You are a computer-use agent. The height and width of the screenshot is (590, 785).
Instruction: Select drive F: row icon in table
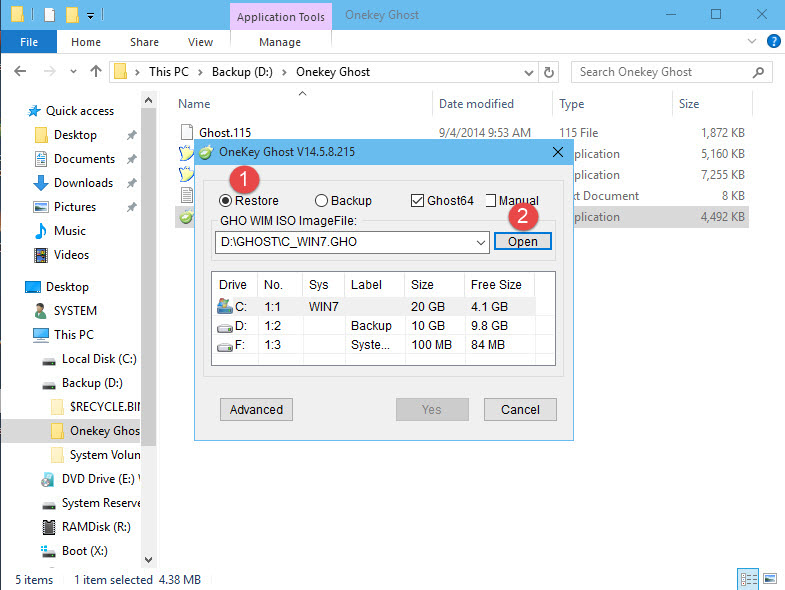coord(225,347)
